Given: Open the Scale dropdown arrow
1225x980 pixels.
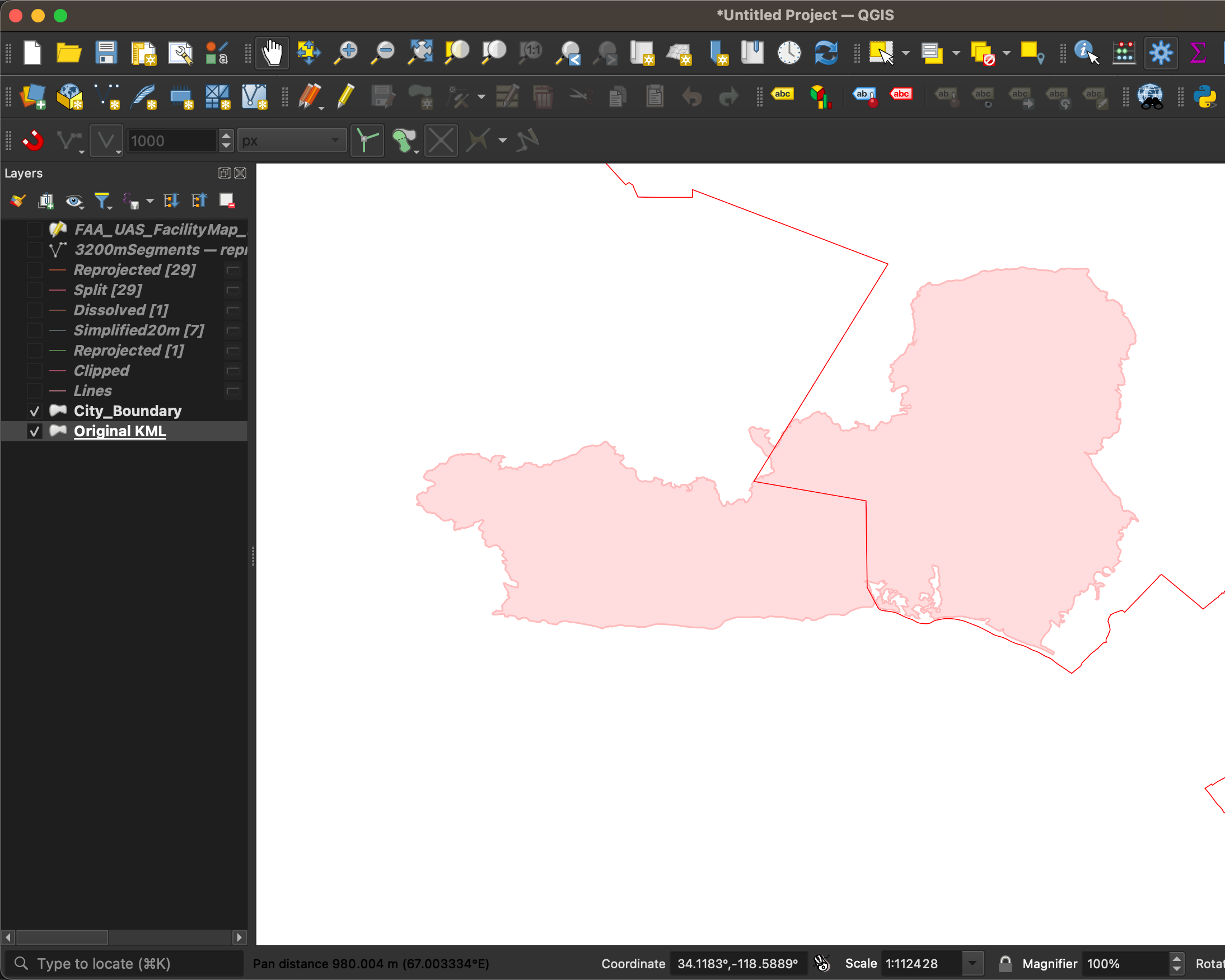Looking at the screenshot, I should click(x=972, y=964).
